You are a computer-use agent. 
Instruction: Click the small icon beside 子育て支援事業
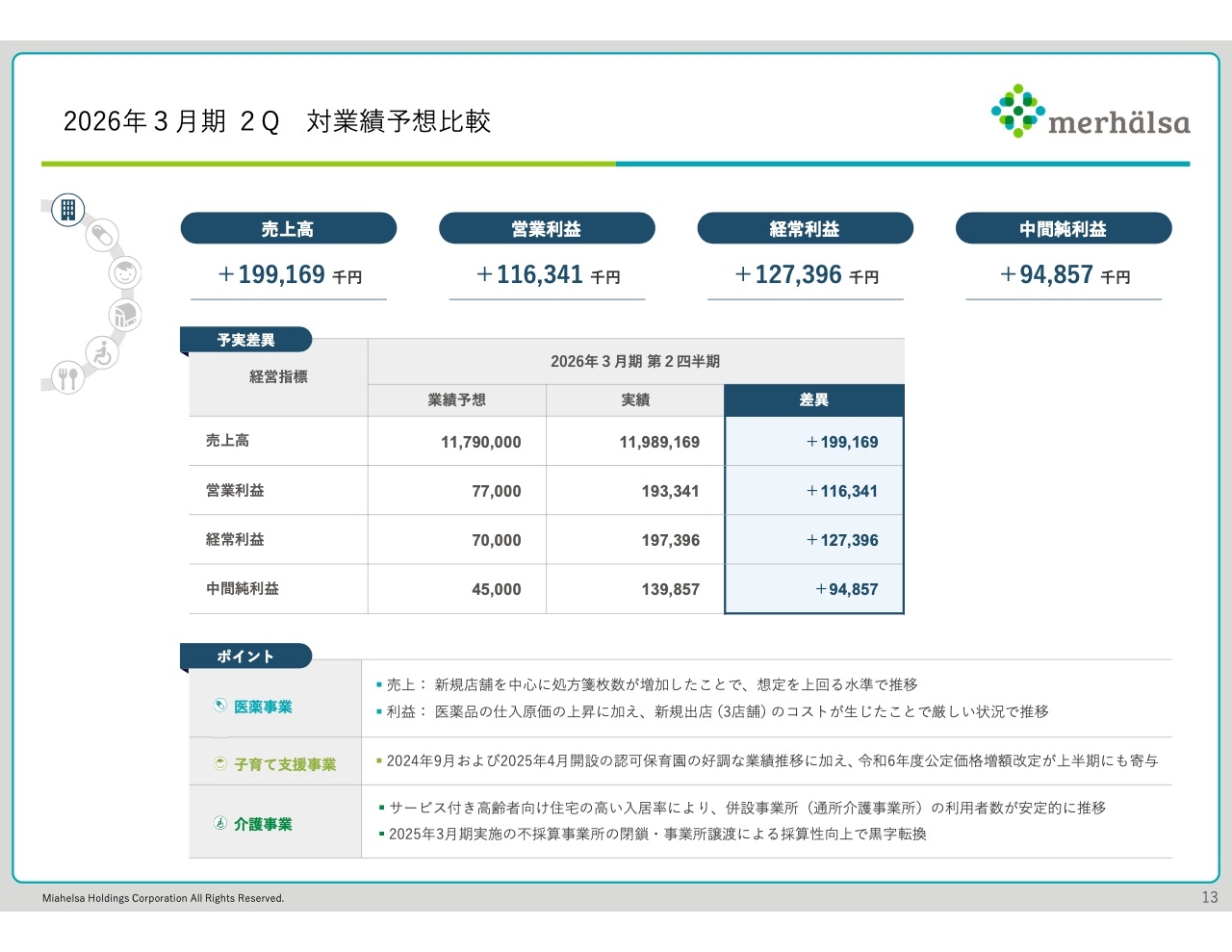click(220, 763)
